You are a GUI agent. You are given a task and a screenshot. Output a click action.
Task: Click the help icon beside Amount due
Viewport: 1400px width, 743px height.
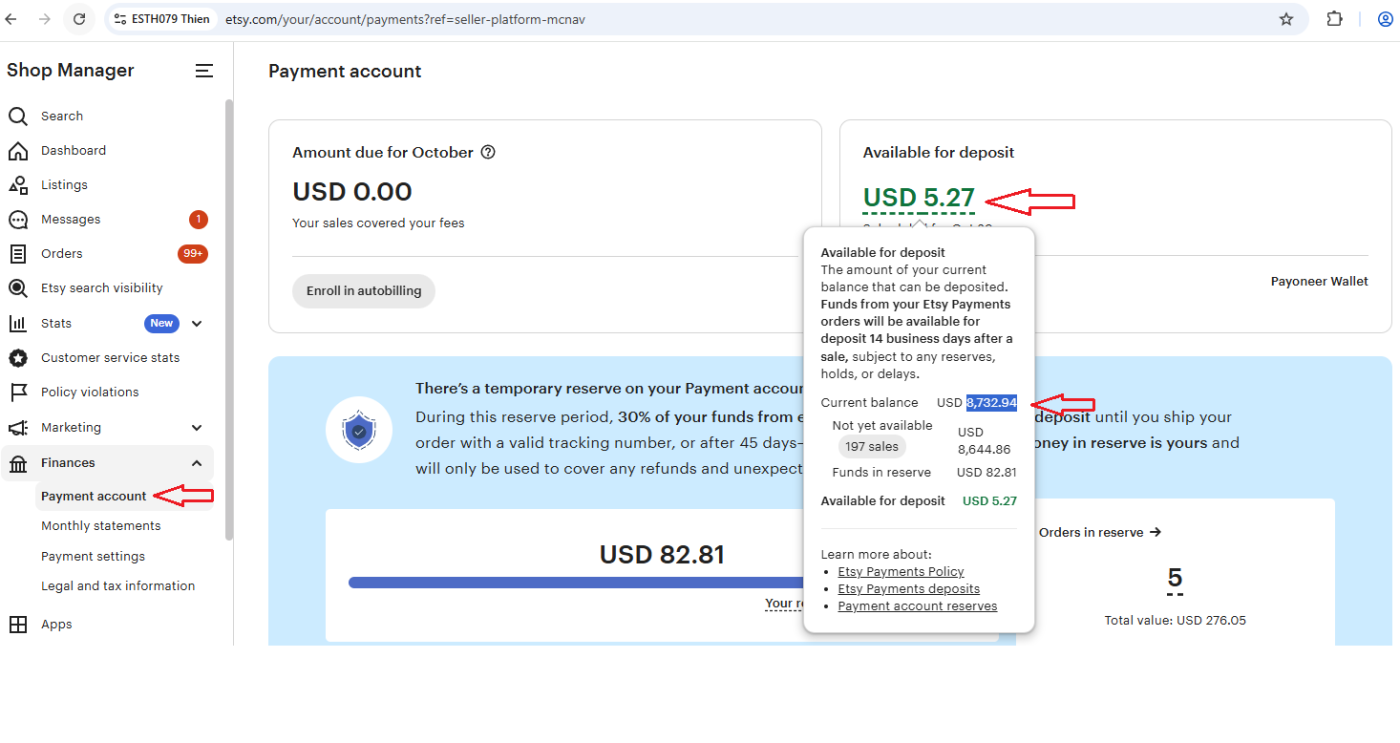488,153
